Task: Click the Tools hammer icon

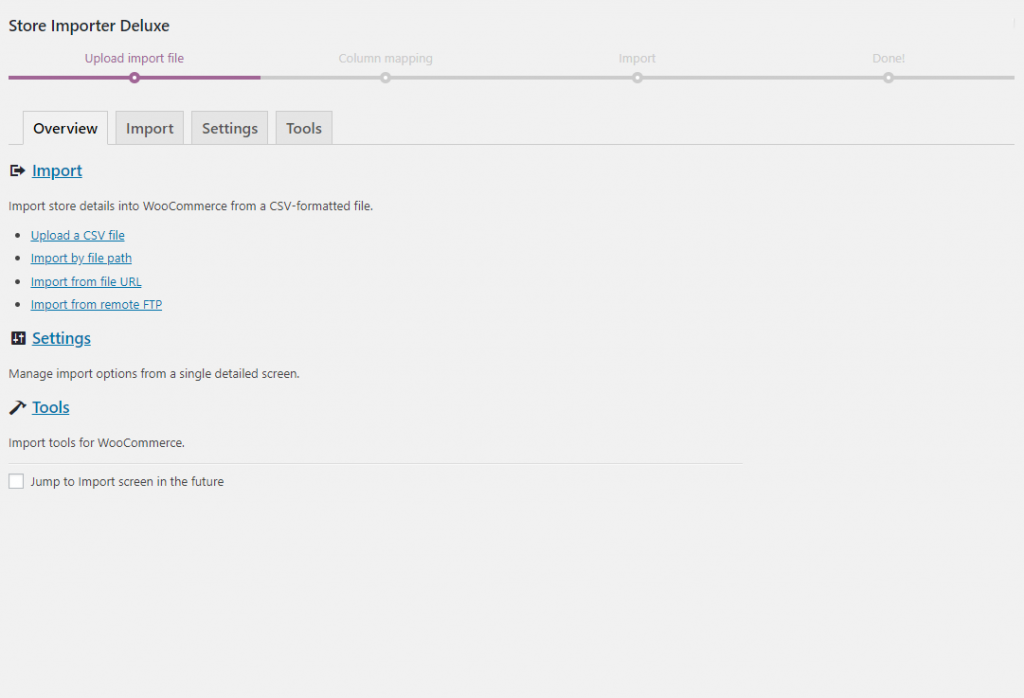Action: pyautogui.click(x=18, y=407)
